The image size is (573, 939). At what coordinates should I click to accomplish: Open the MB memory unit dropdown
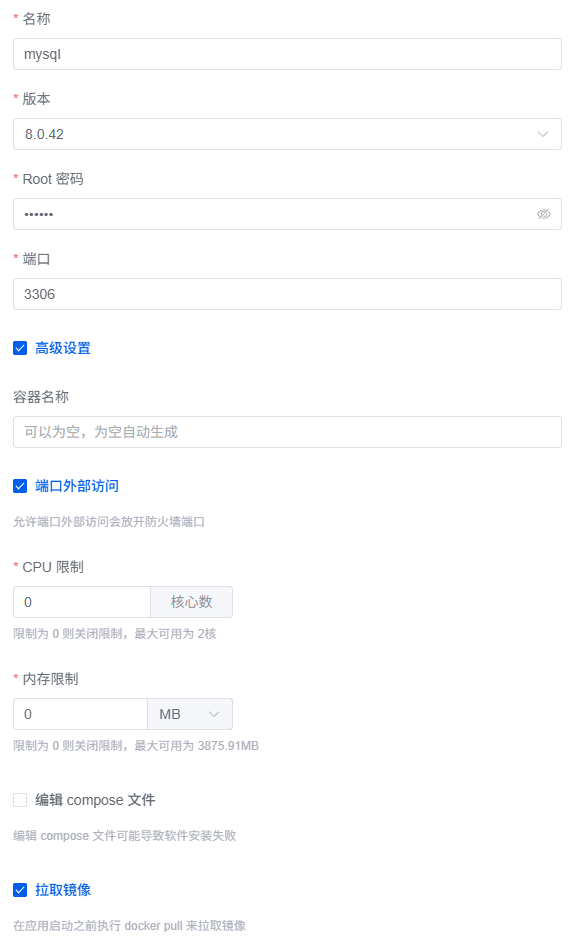pyautogui.click(x=190, y=714)
